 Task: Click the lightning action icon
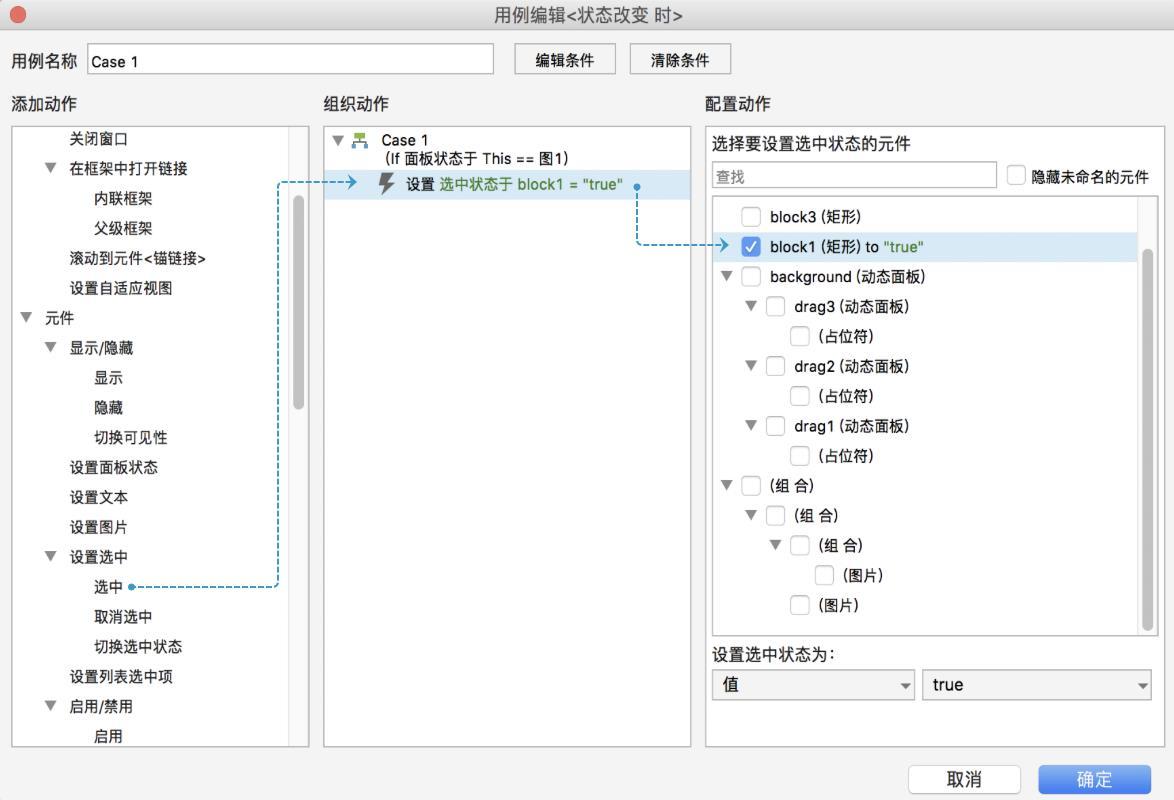click(386, 184)
